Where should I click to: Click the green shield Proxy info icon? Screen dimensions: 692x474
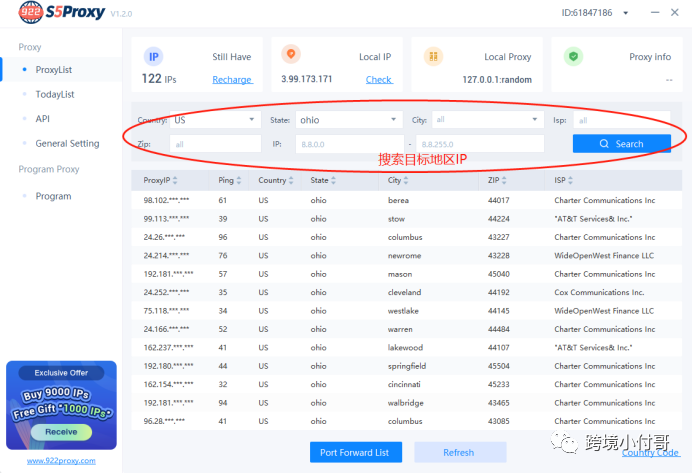pyautogui.click(x=573, y=56)
